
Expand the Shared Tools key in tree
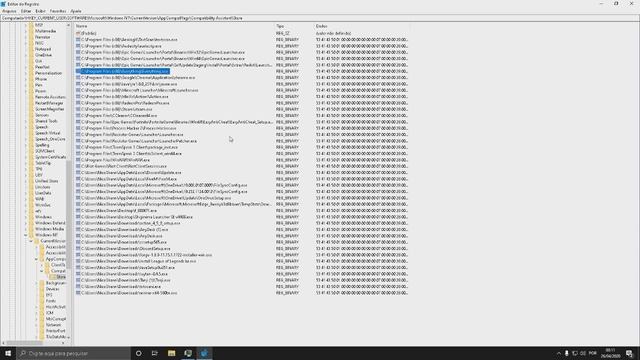(26, 121)
